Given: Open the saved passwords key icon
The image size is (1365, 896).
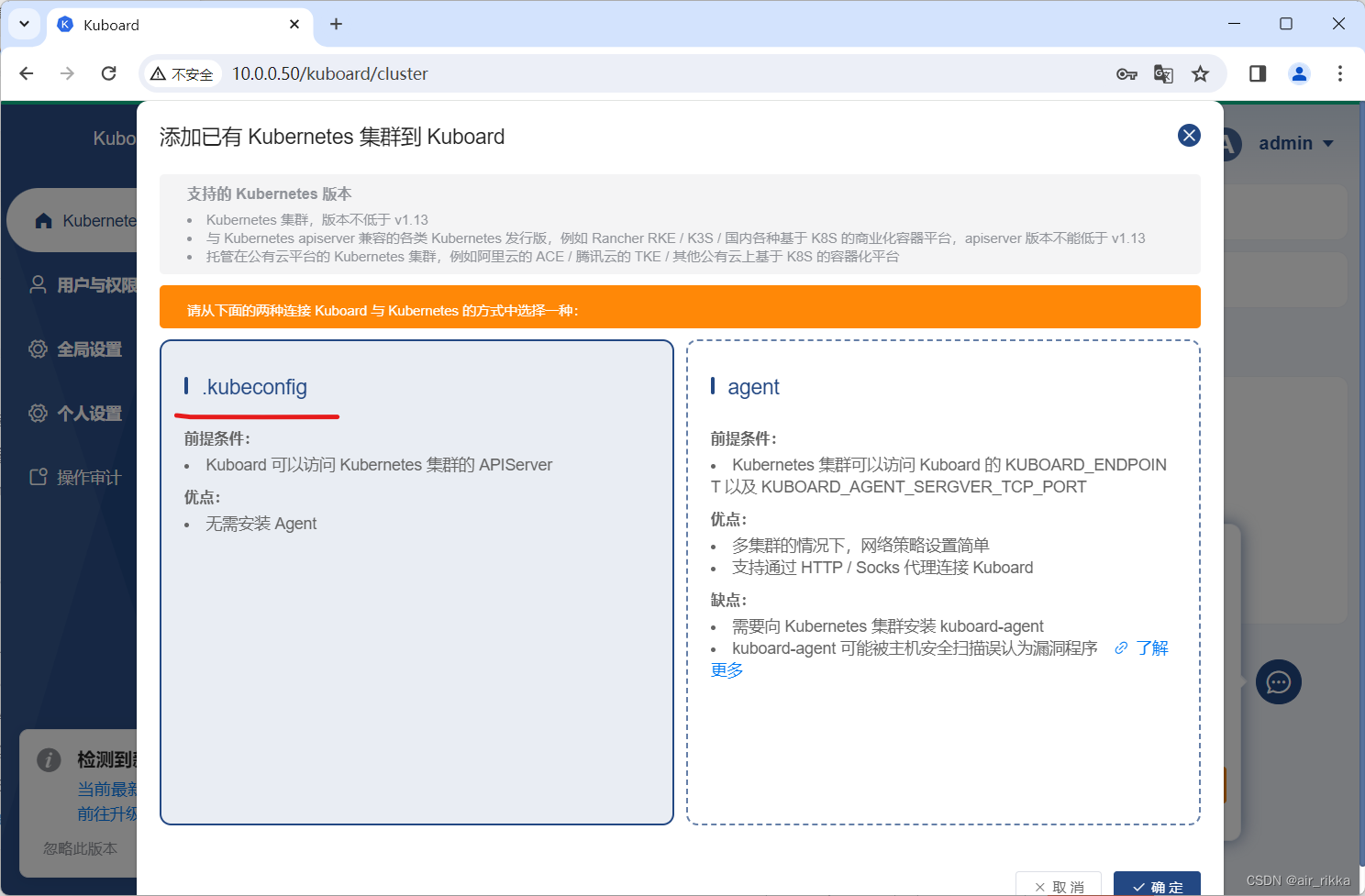Looking at the screenshot, I should (1126, 74).
